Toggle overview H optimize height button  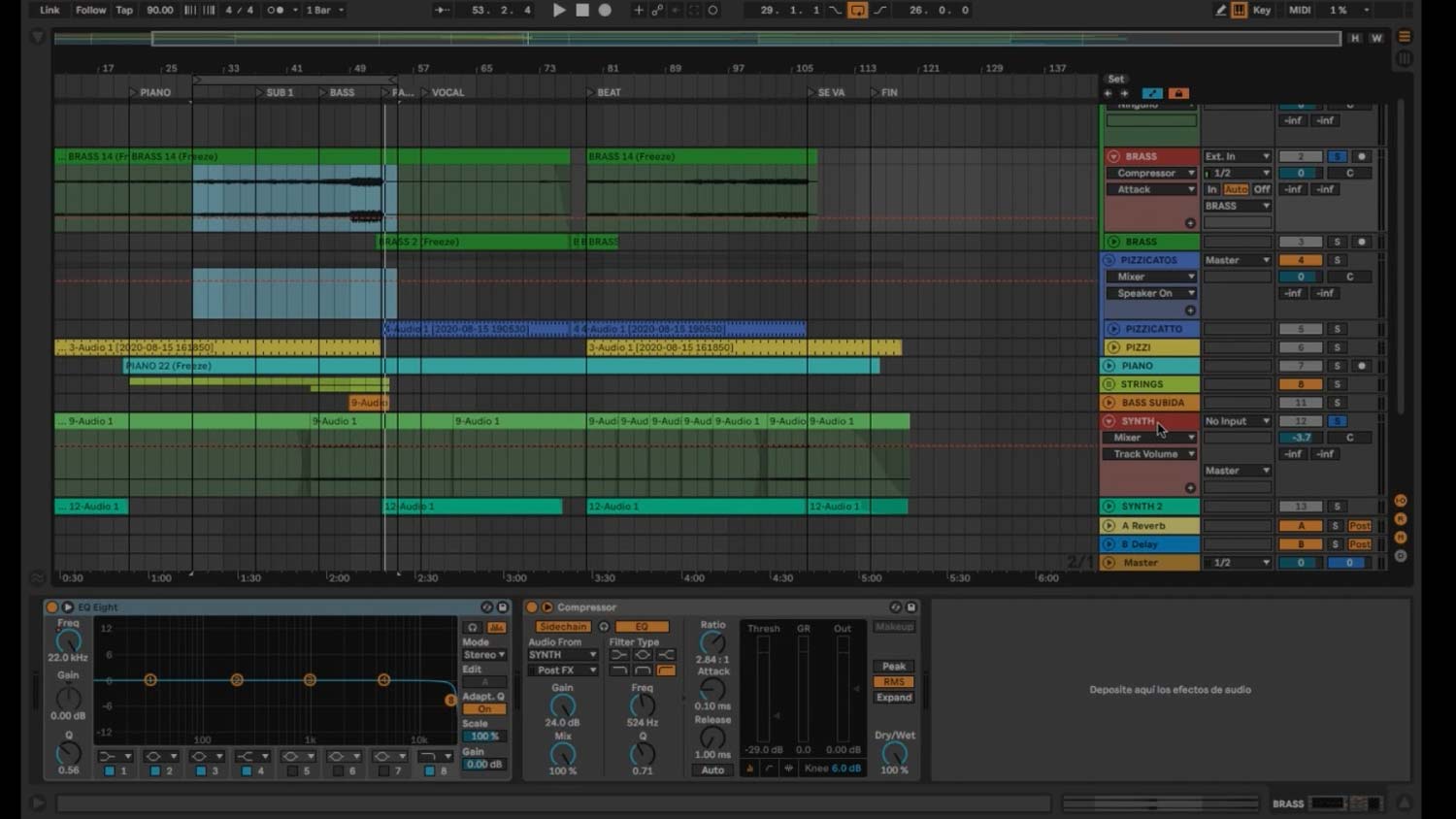[x=1355, y=38]
